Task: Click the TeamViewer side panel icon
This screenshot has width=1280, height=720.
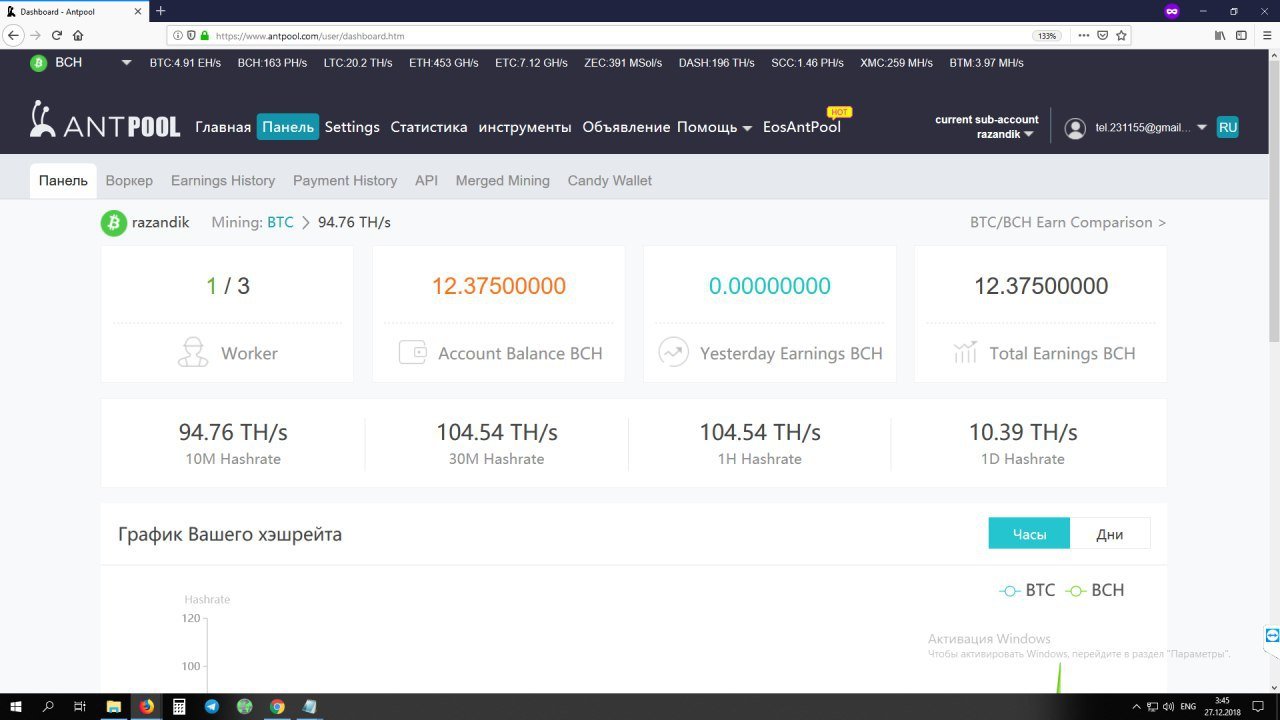Action: point(1272,635)
